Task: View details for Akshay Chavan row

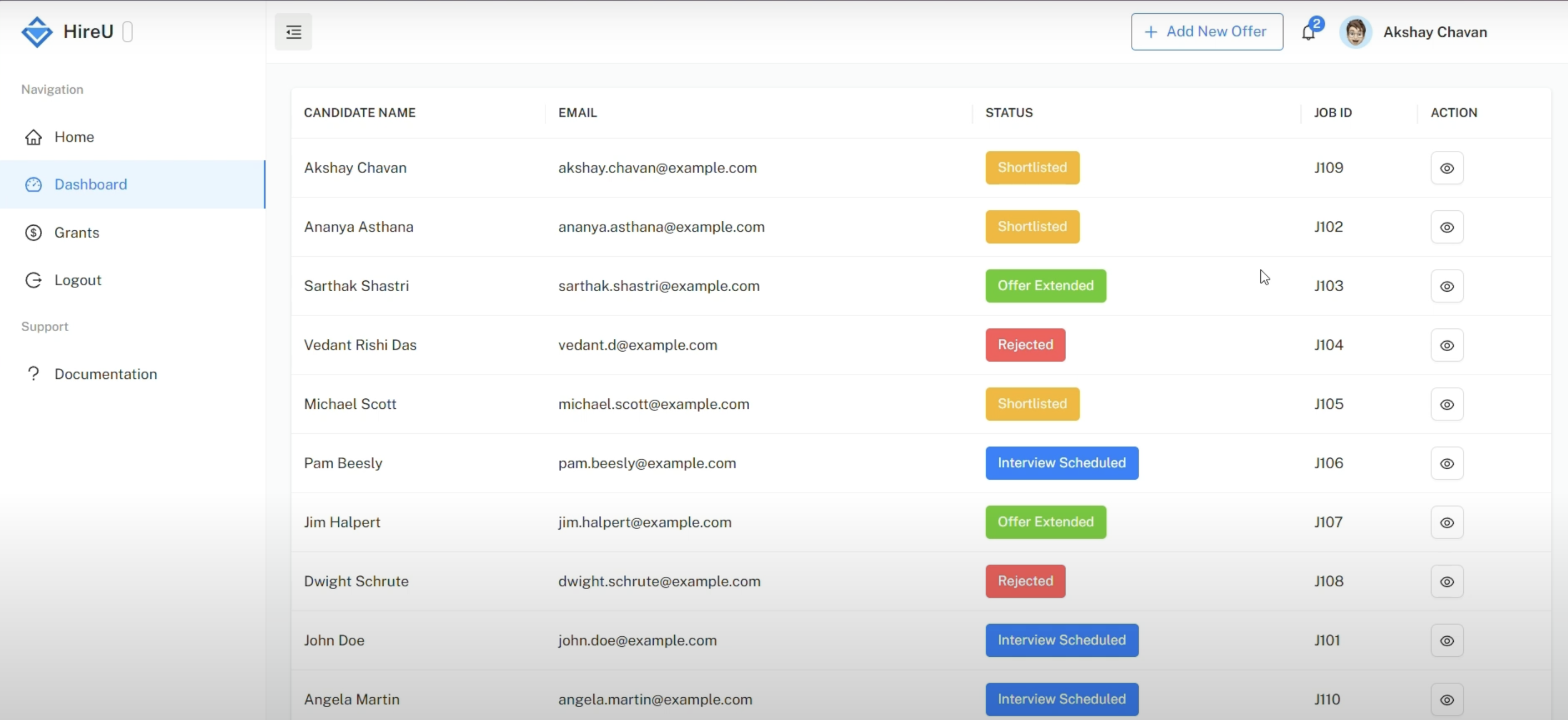Action: click(1447, 168)
